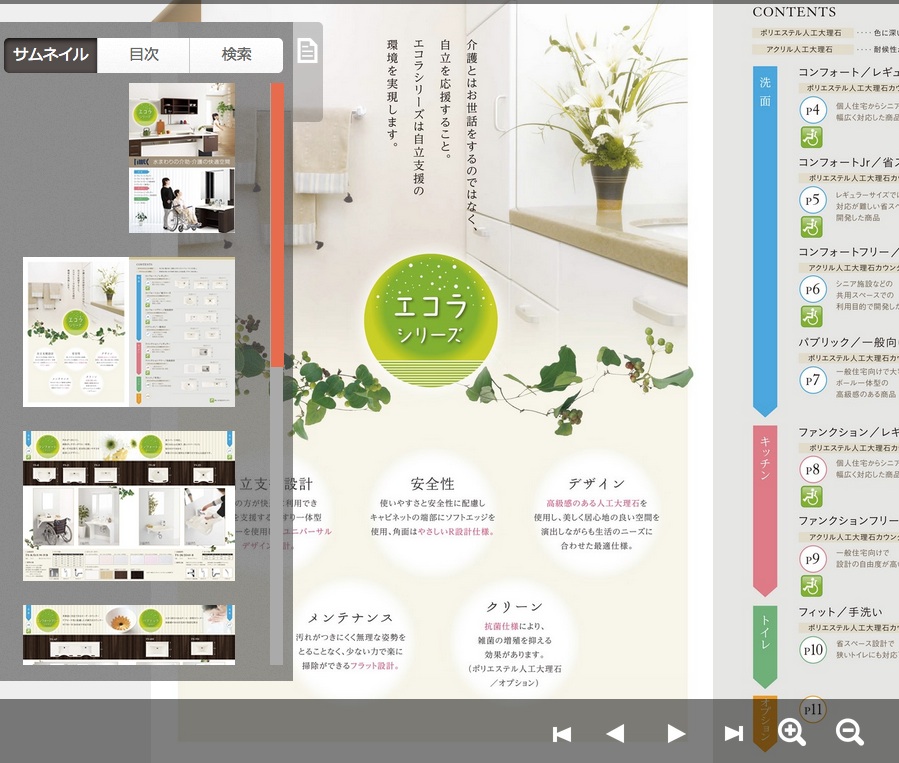Click the pink 抗菌仕様 text
Screen dimensions: 899x763
[501, 626]
